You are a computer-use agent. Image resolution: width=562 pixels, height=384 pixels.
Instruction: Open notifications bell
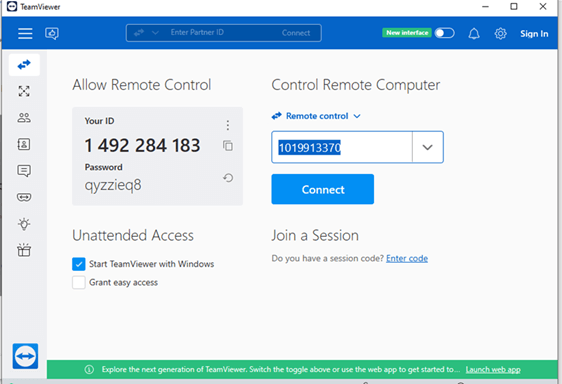(x=474, y=34)
